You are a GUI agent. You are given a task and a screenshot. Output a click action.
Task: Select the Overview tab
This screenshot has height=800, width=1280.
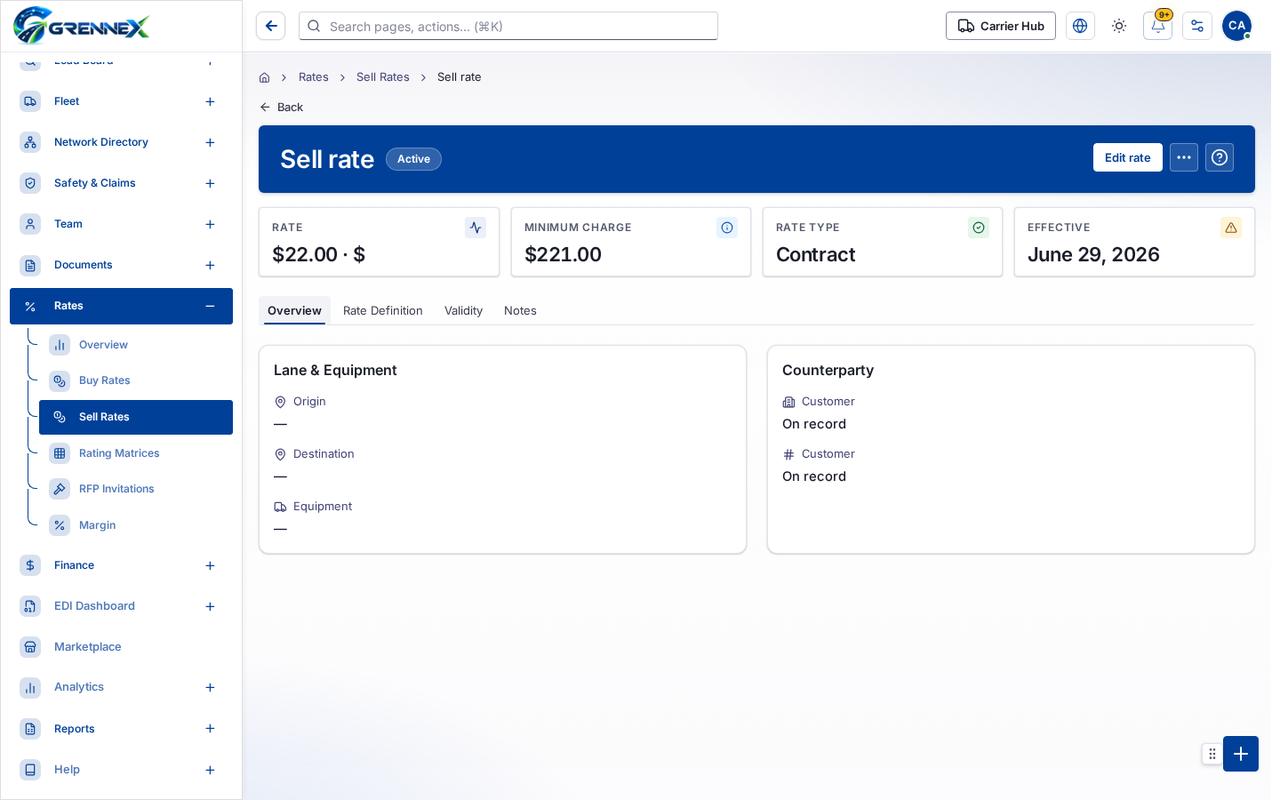click(294, 310)
